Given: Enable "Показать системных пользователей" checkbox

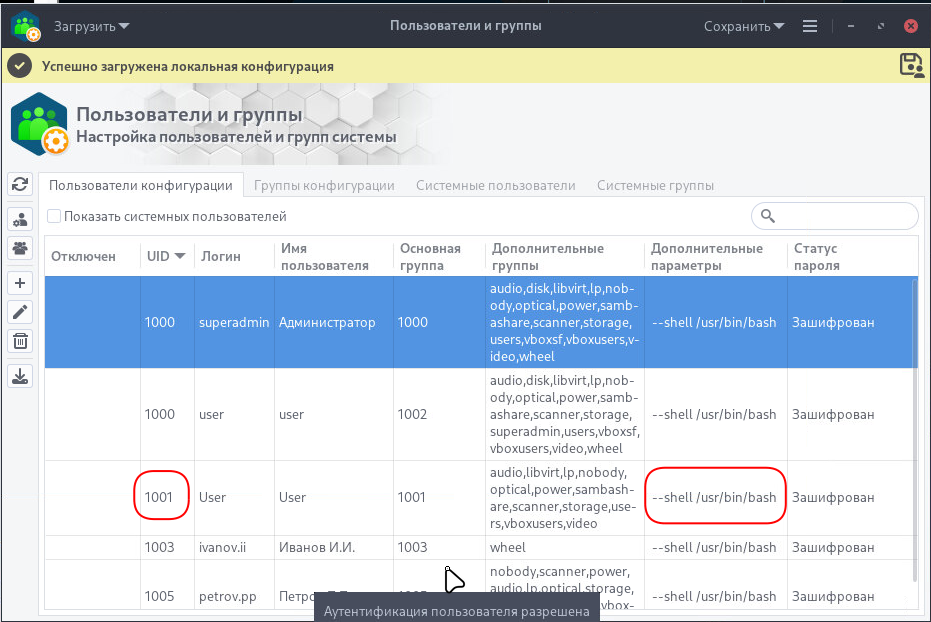Looking at the screenshot, I should [55, 216].
